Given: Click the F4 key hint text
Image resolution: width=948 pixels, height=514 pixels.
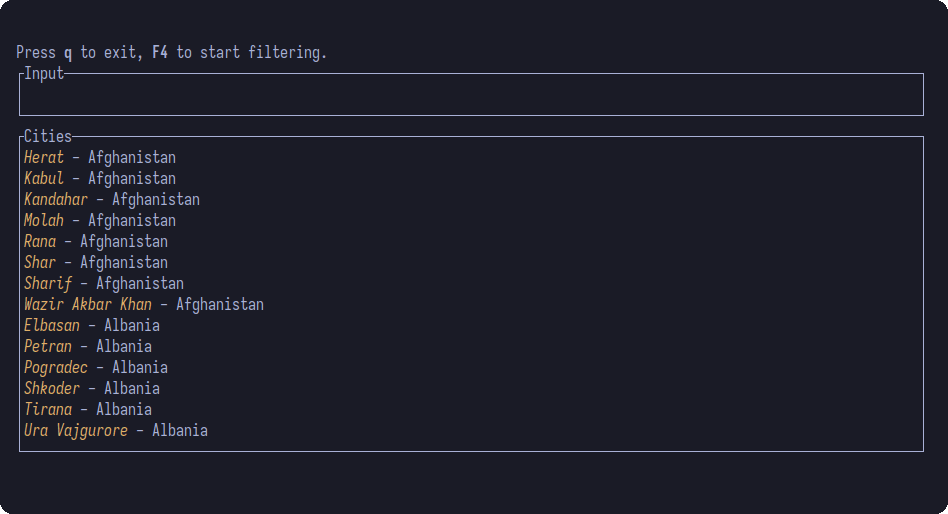Looking at the screenshot, I should 160,53.
